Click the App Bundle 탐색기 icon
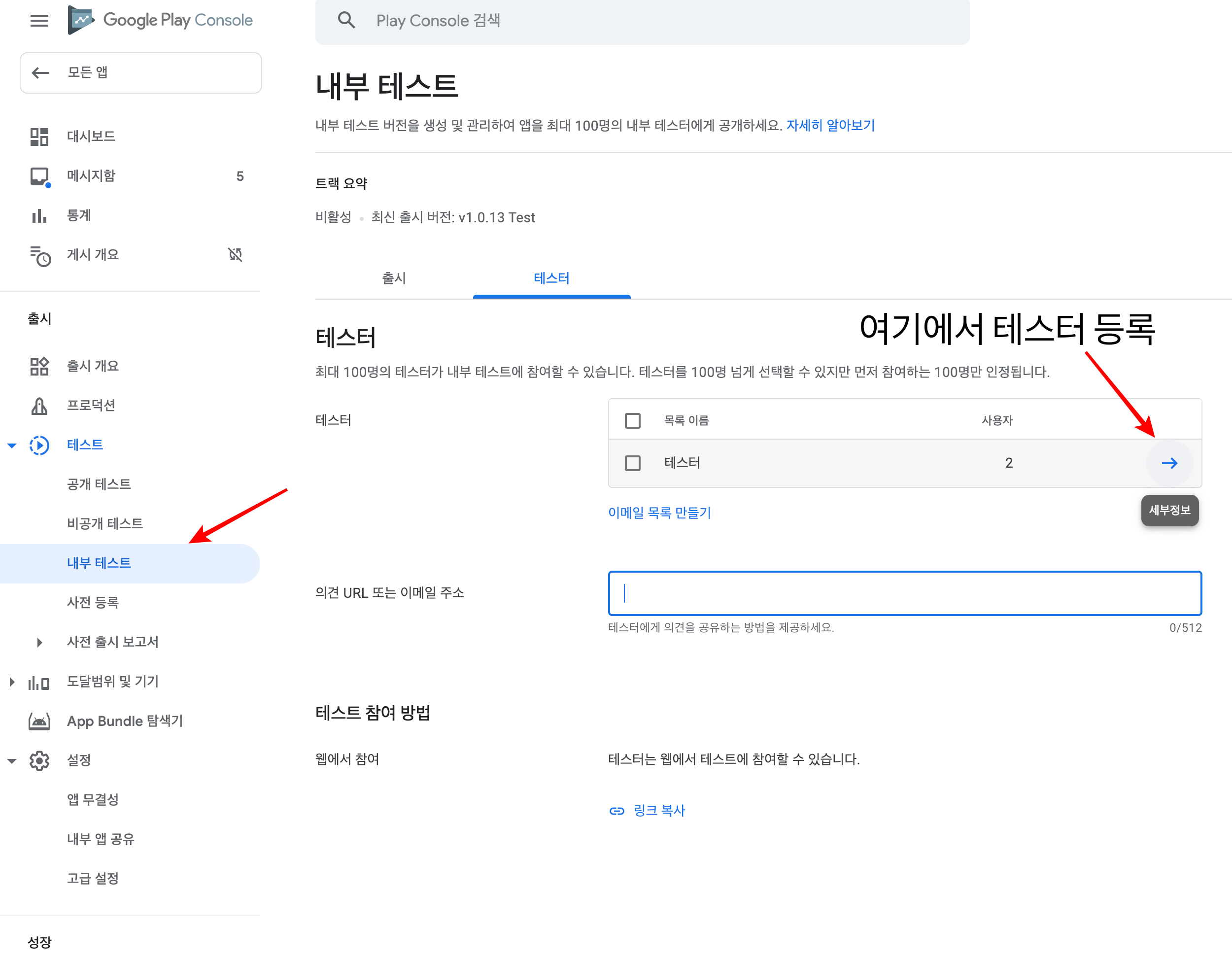Screen dimensions: 1232x960 39,721
